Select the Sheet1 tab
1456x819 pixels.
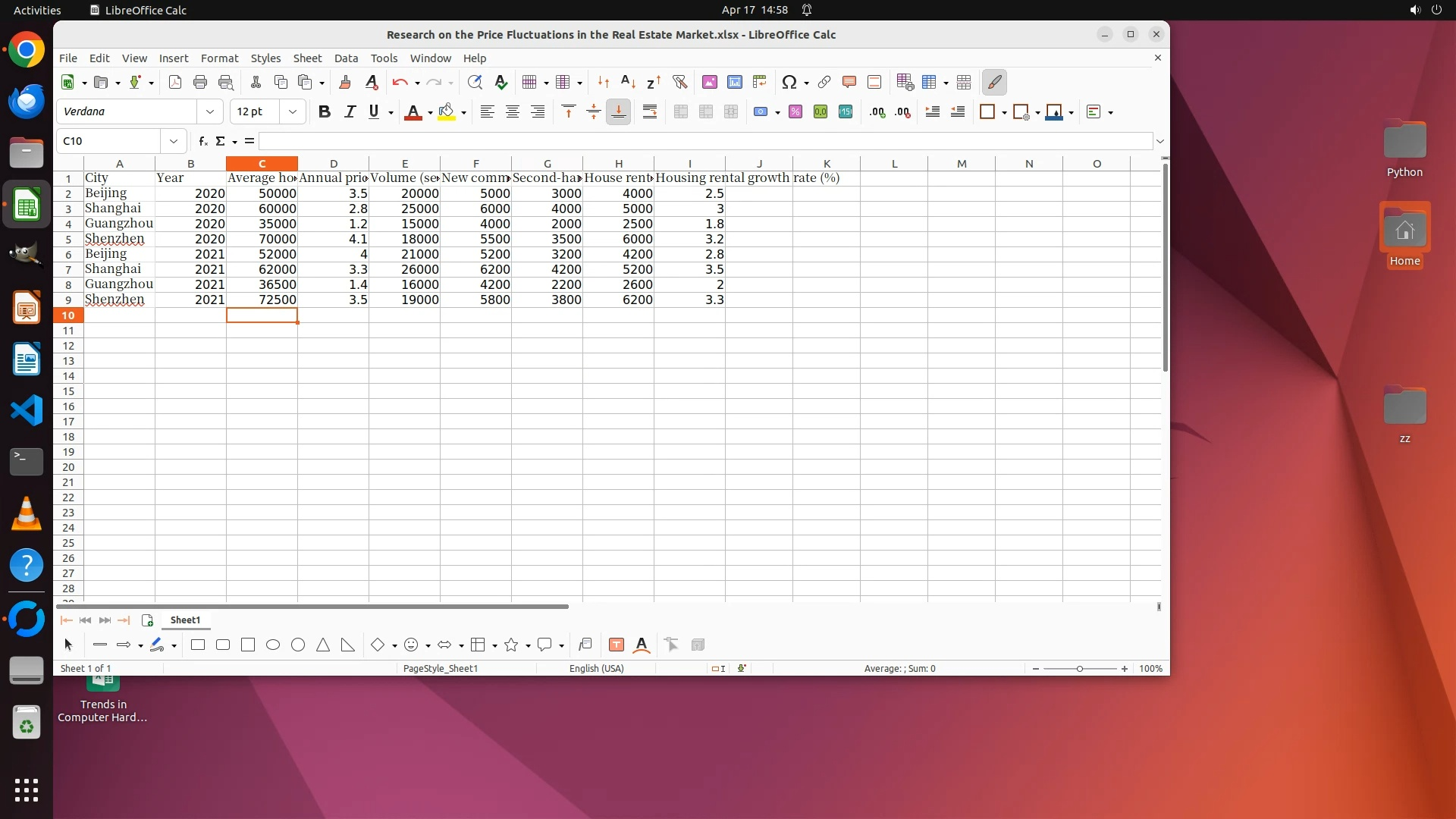tap(185, 620)
